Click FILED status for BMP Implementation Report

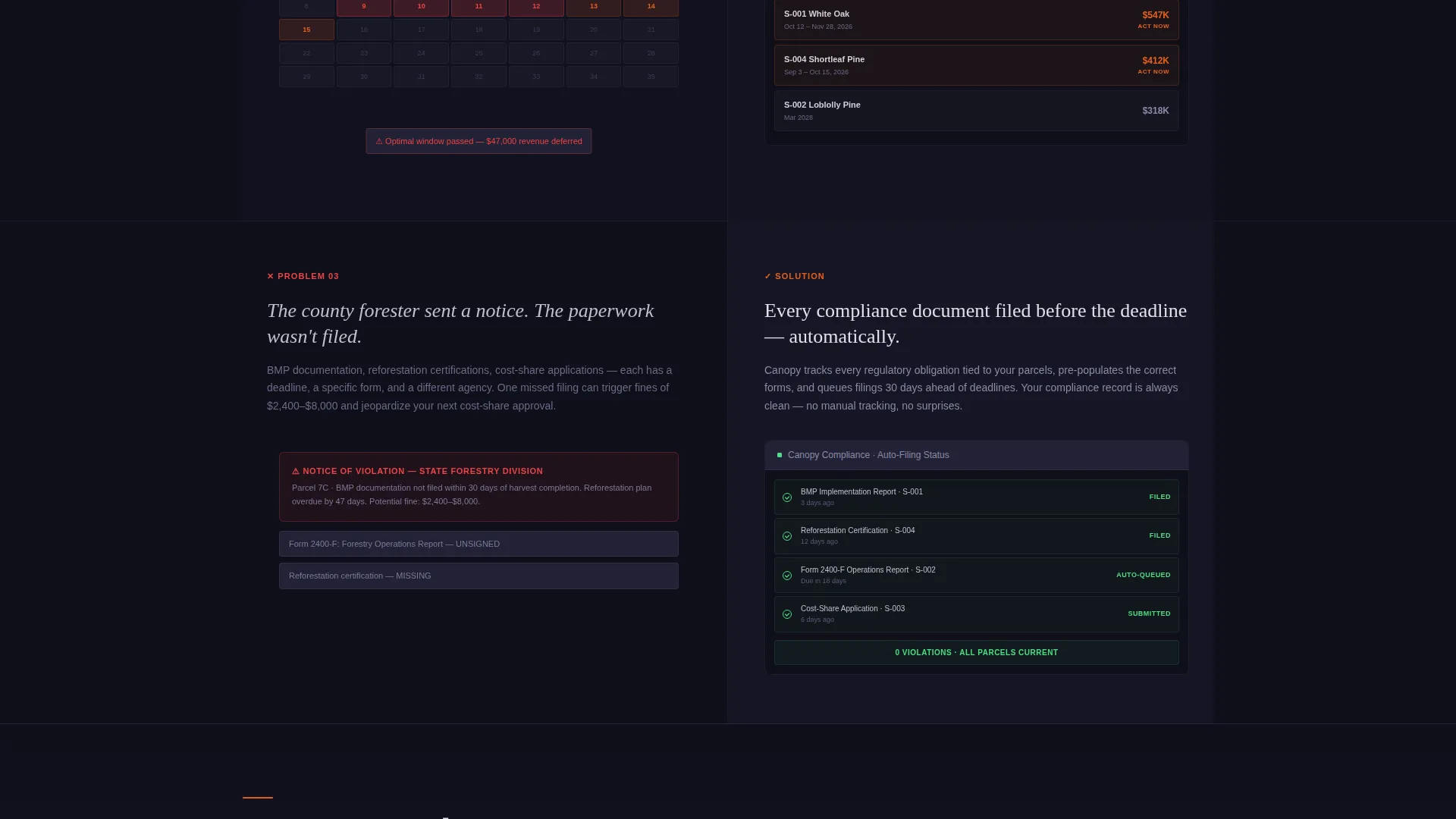pos(1159,497)
